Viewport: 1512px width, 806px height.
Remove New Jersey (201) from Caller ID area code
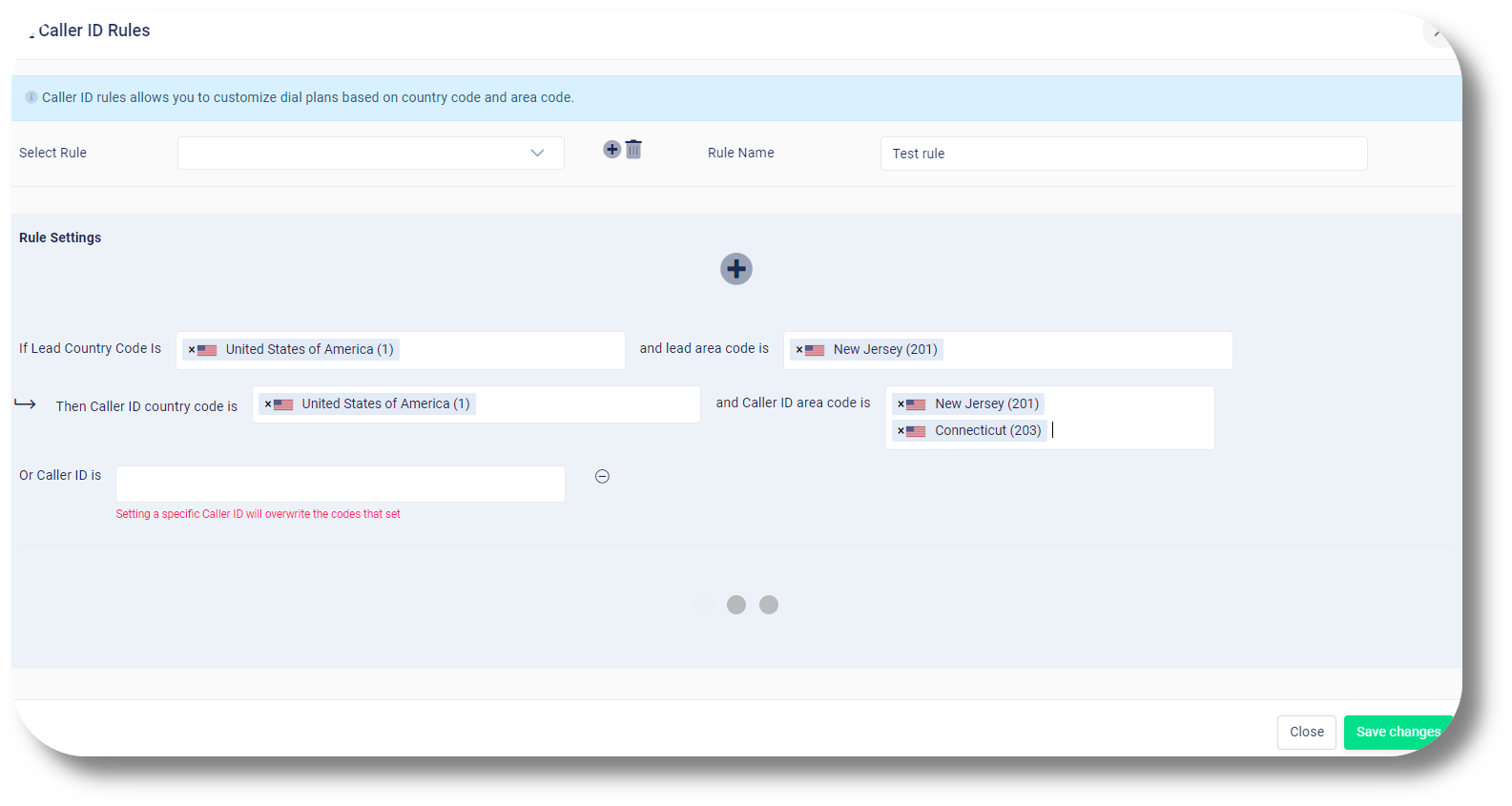(x=901, y=404)
